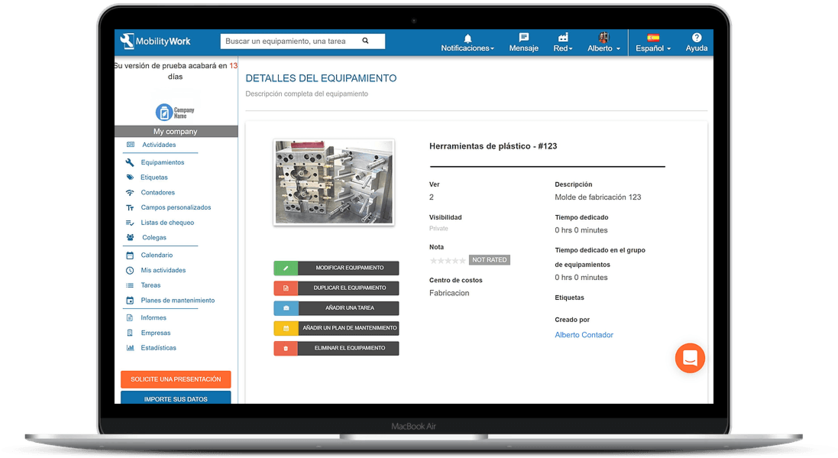The image size is (838, 458).
Task: Click the Colegas people icon
Action: (x=130, y=237)
